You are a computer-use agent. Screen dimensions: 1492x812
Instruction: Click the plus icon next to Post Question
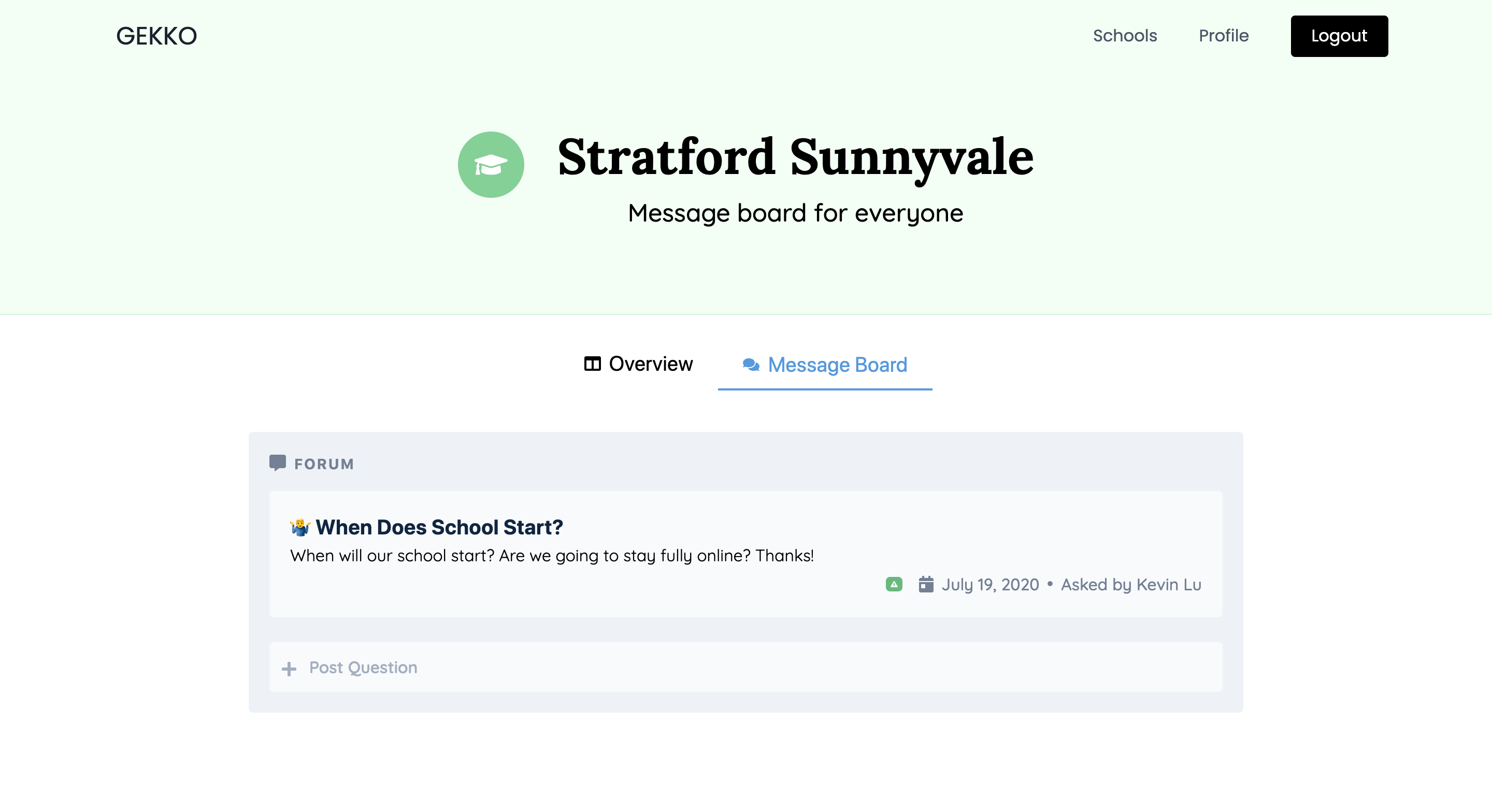click(289, 669)
